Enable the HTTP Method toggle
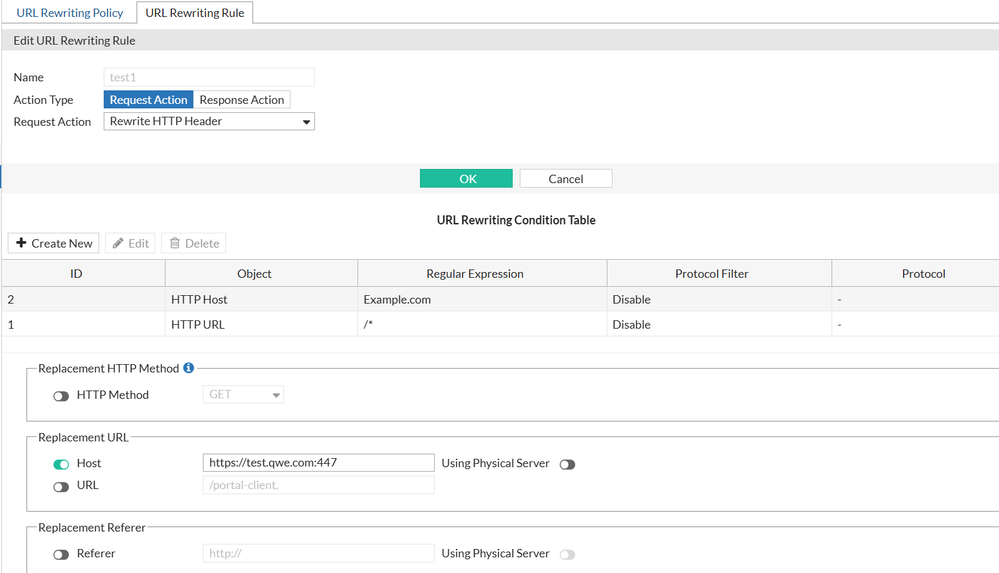999x573 pixels. (61, 396)
